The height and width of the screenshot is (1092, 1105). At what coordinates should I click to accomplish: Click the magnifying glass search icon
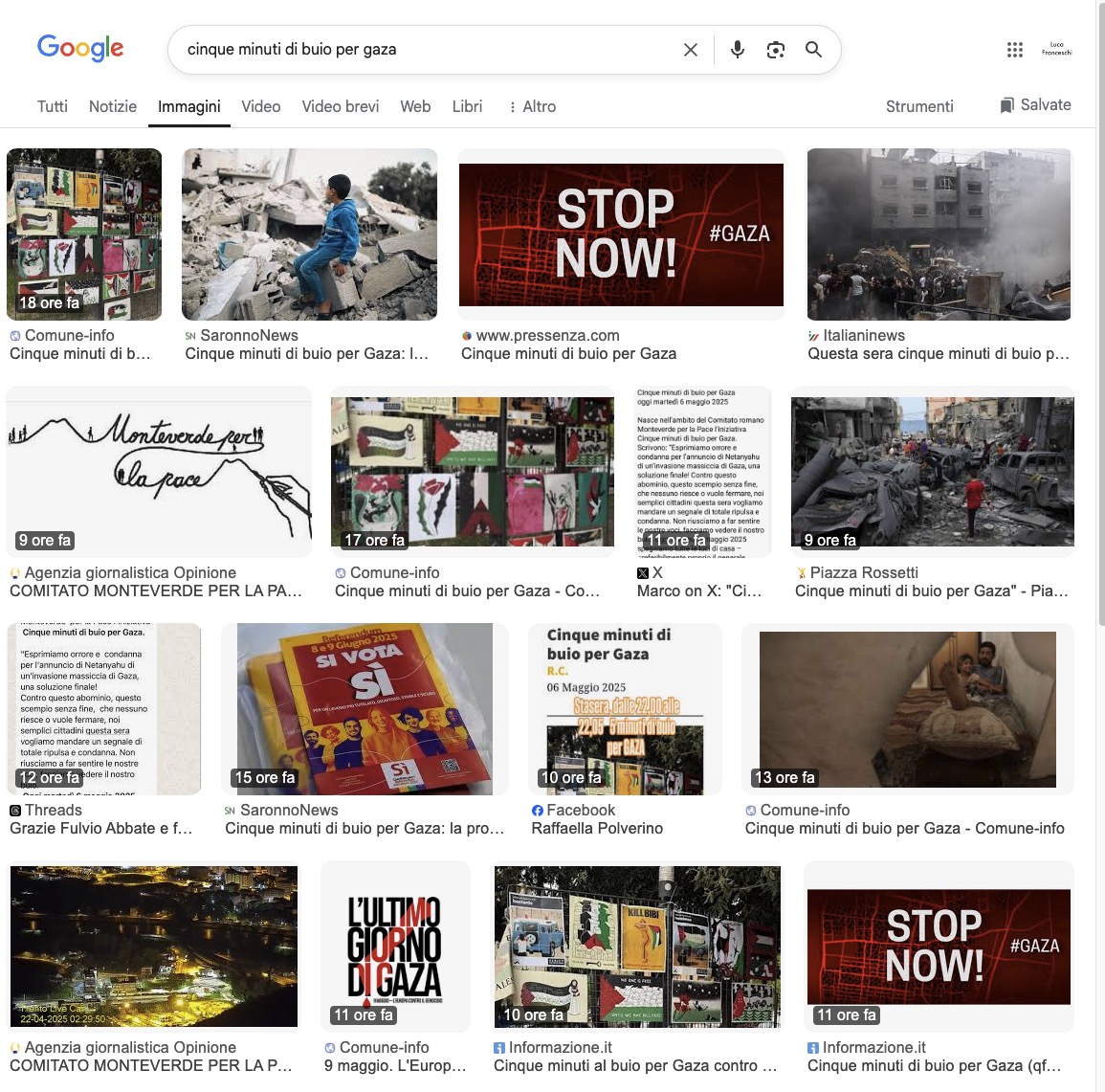813,50
